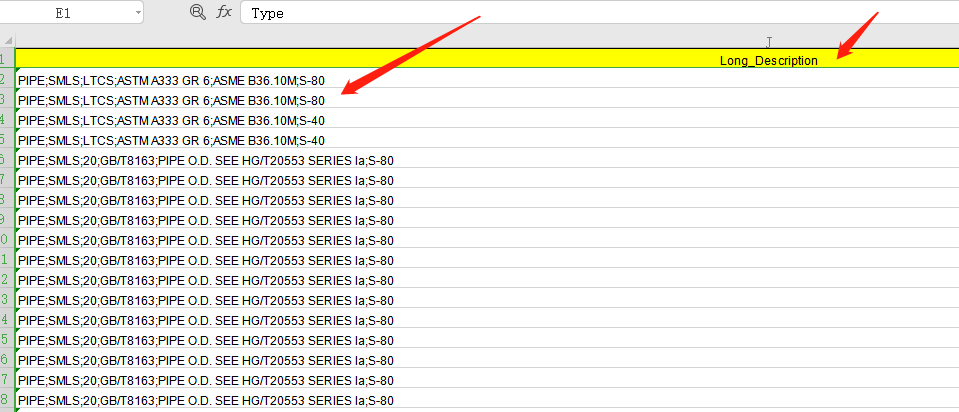The image size is (959, 412).
Task: Select the topmost ASTM A333 S-80 cell
Action: pyautogui.click(x=487, y=79)
